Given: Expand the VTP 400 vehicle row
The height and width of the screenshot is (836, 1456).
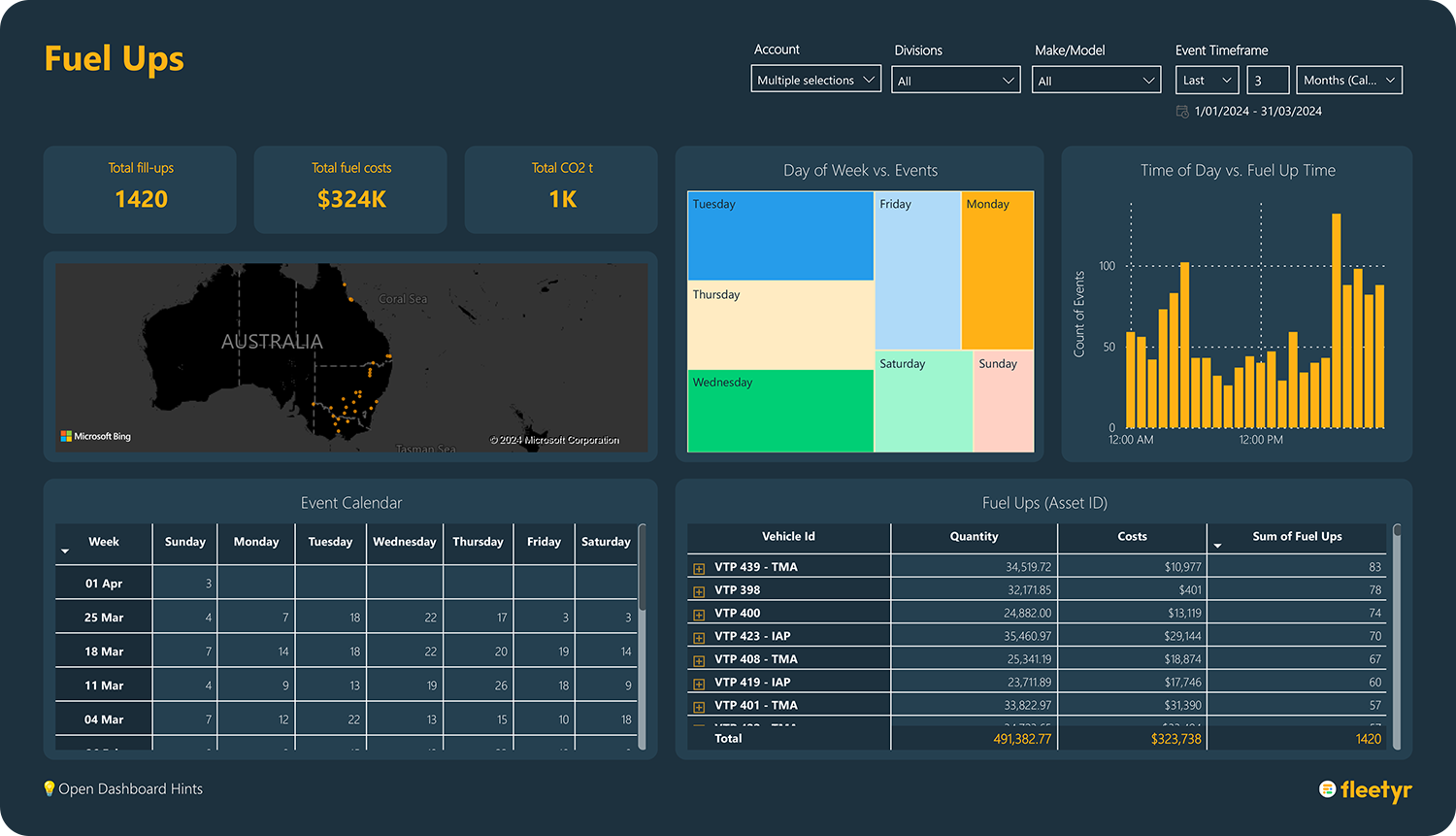Looking at the screenshot, I should pos(699,615).
